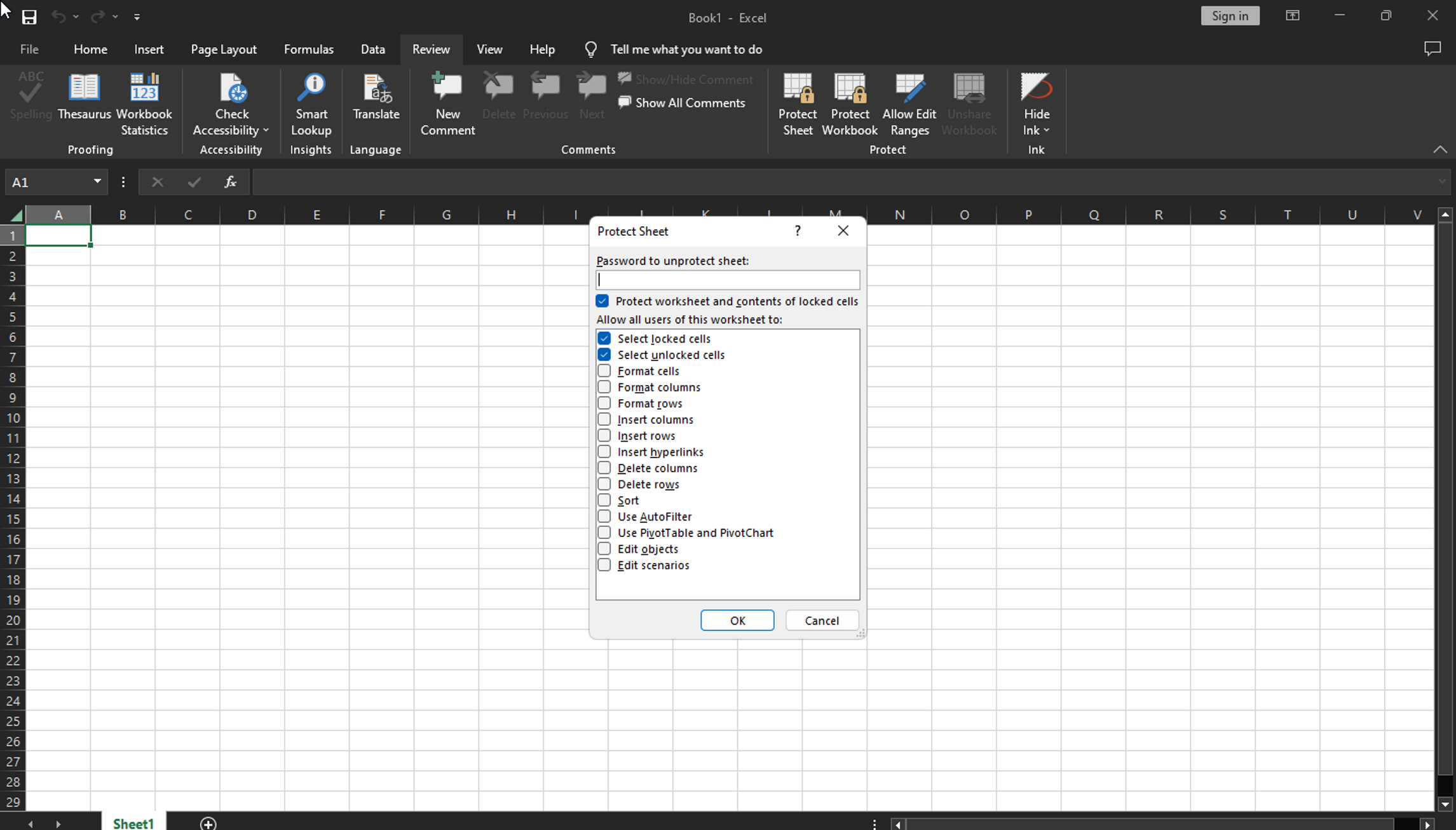Viewport: 1456px width, 830px height.
Task: Click Cancel to dismiss Protect Sheet
Action: coord(822,620)
